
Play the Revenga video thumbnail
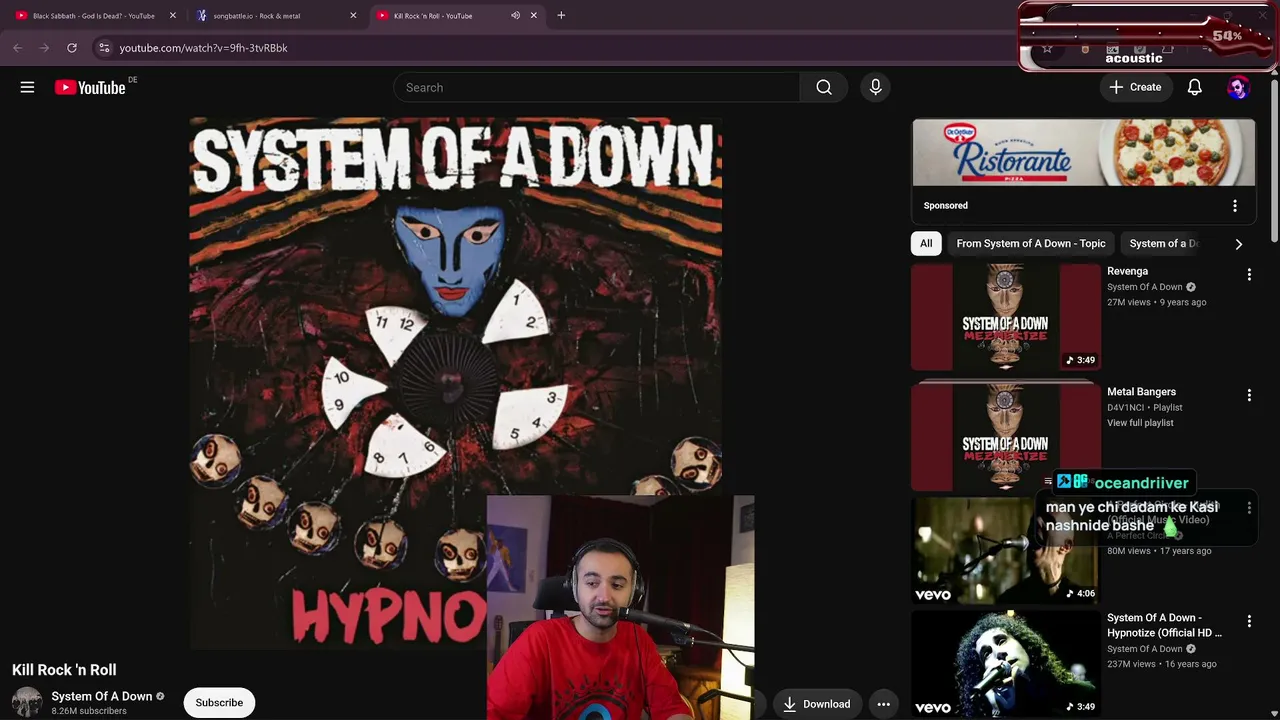point(1005,317)
